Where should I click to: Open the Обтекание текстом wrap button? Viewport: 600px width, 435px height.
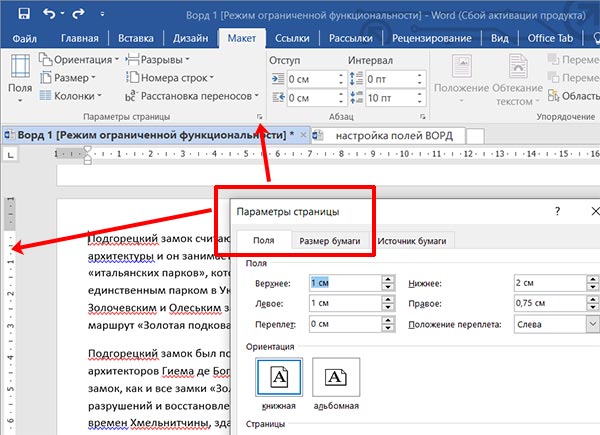pyautogui.click(x=517, y=80)
